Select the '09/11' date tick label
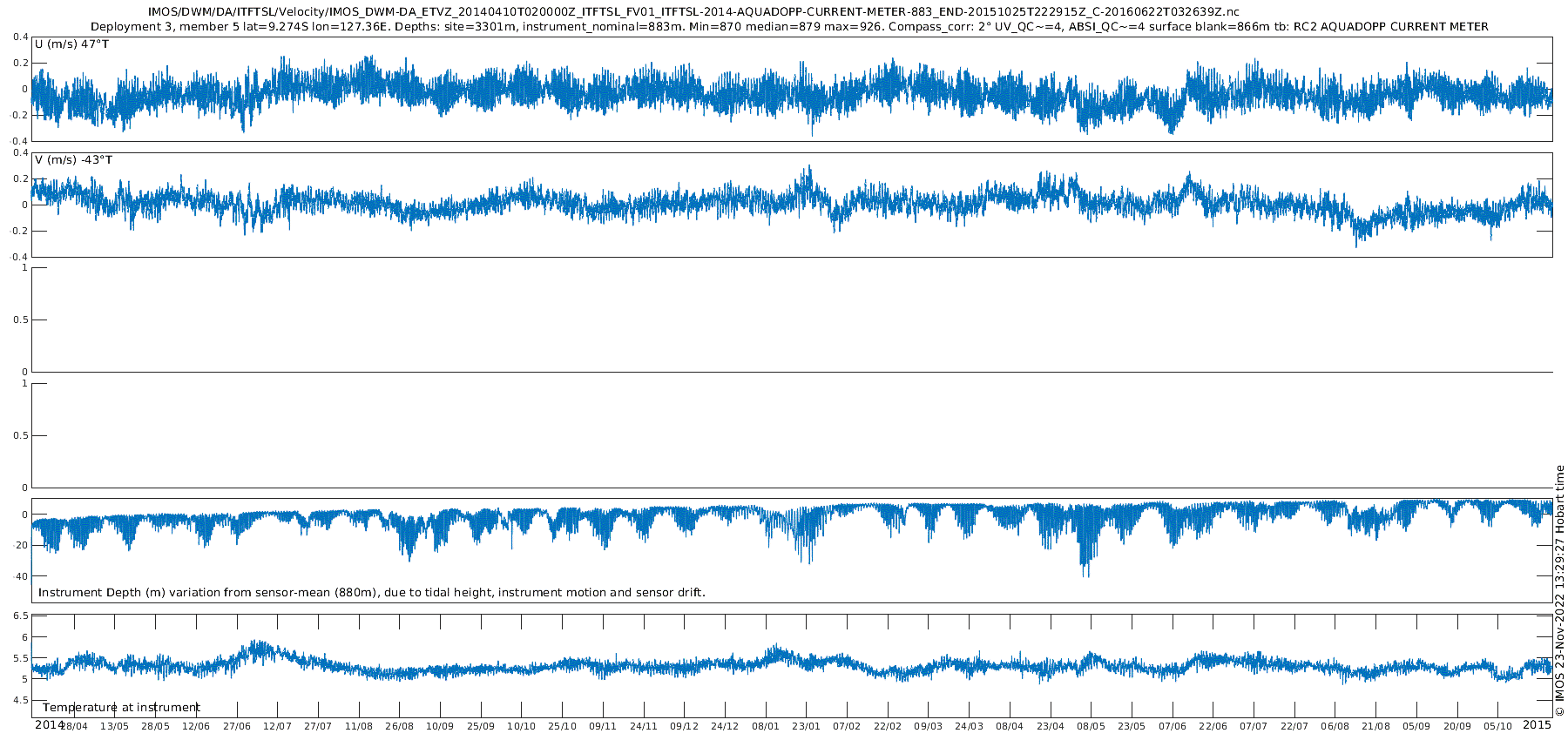Image resolution: width=1568 pixels, height=740 pixels. point(603,726)
